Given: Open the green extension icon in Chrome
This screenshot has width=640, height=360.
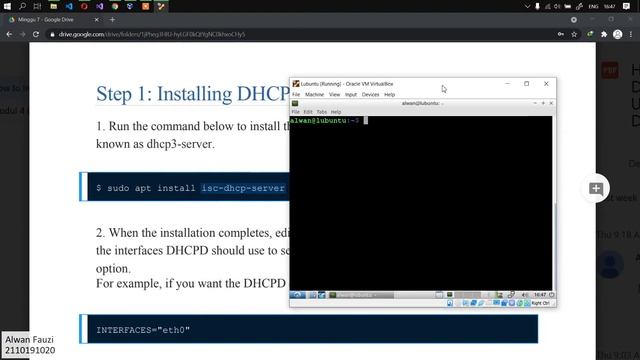Looking at the screenshot, I should (590, 34).
